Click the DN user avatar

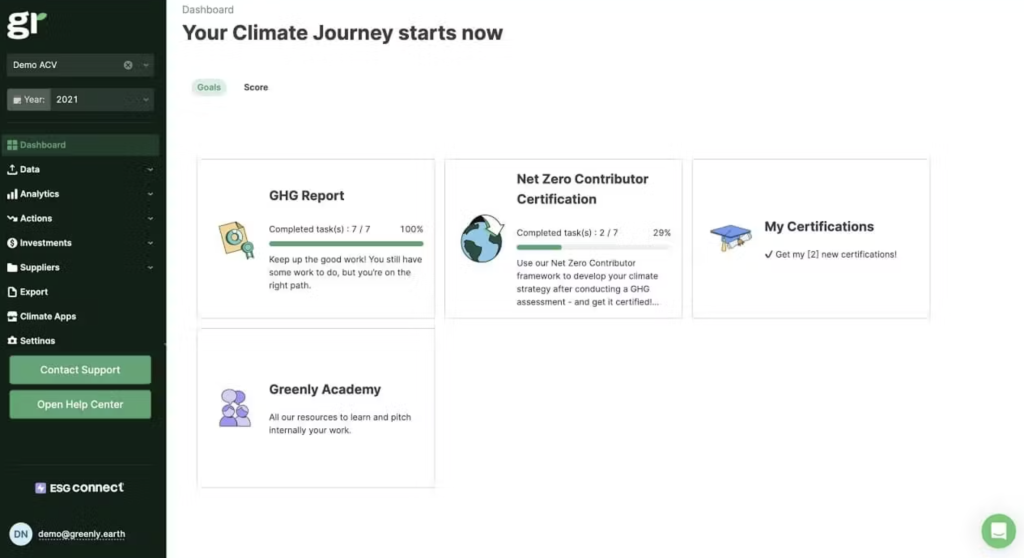[x=21, y=534]
